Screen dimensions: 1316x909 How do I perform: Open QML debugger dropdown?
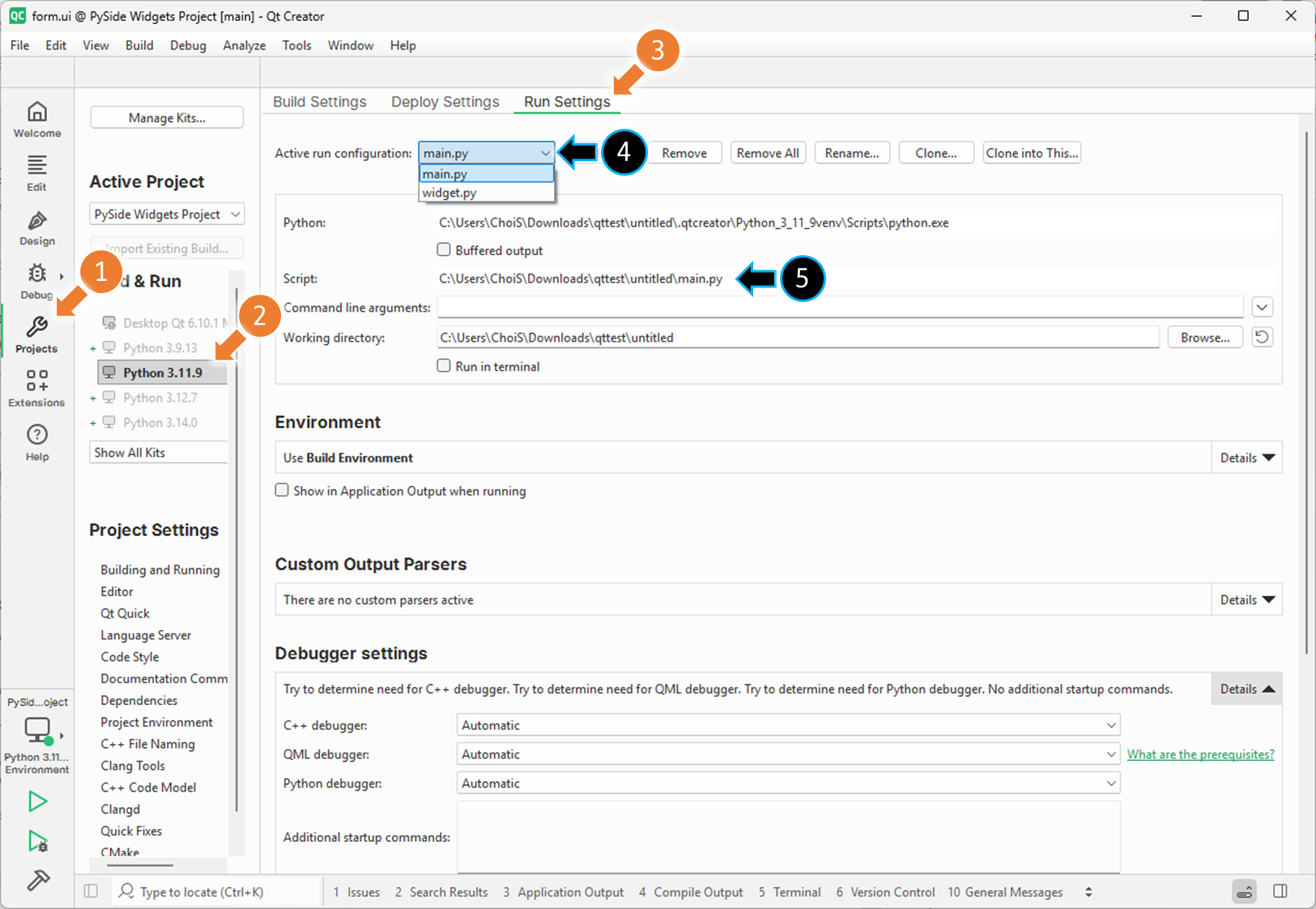tap(788, 754)
